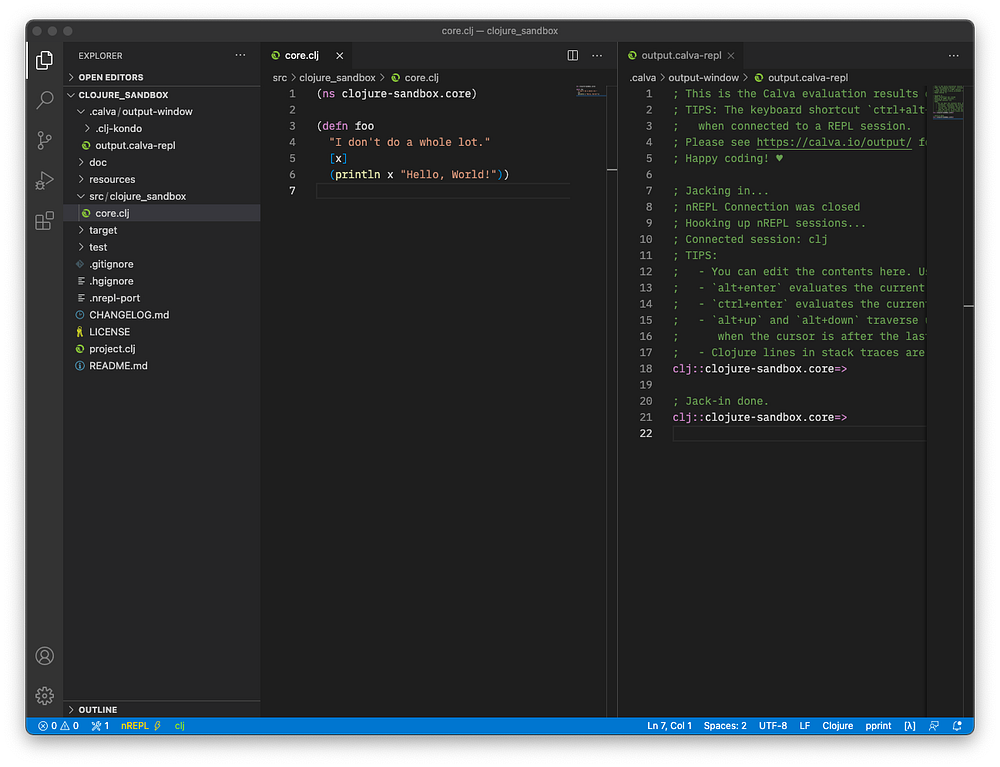This screenshot has height=767, width=1000.
Task: Open notifications bell in status bar
Action: click(957, 726)
